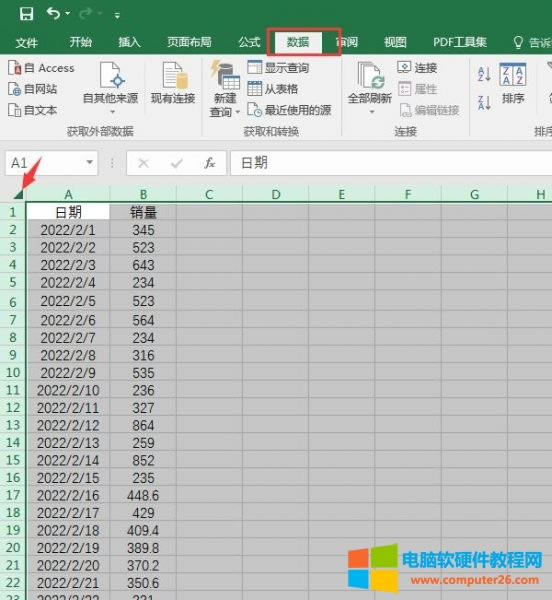The height and width of the screenshot is (600, 552).
Task: Open 自其他来源 dropdown
Action: 111,88
